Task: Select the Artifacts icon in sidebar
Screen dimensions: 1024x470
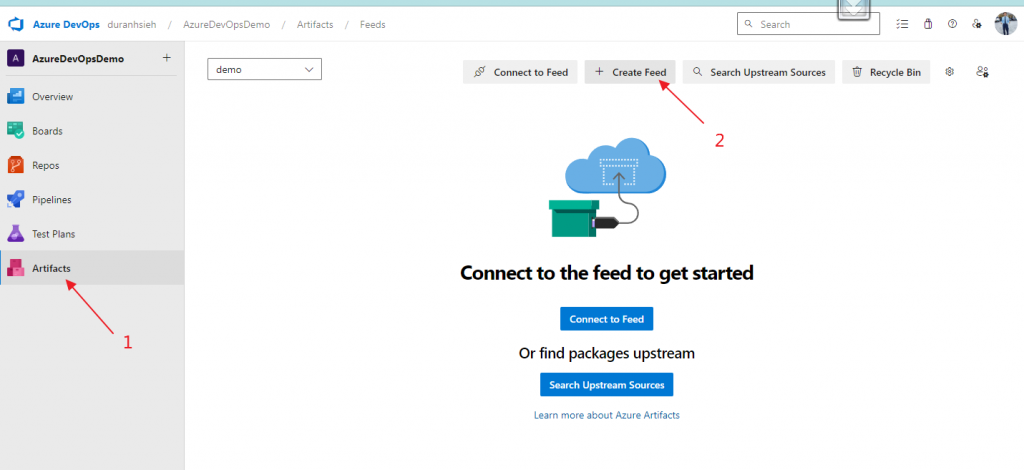Action: pyautogui.click(x=15, y=268)
